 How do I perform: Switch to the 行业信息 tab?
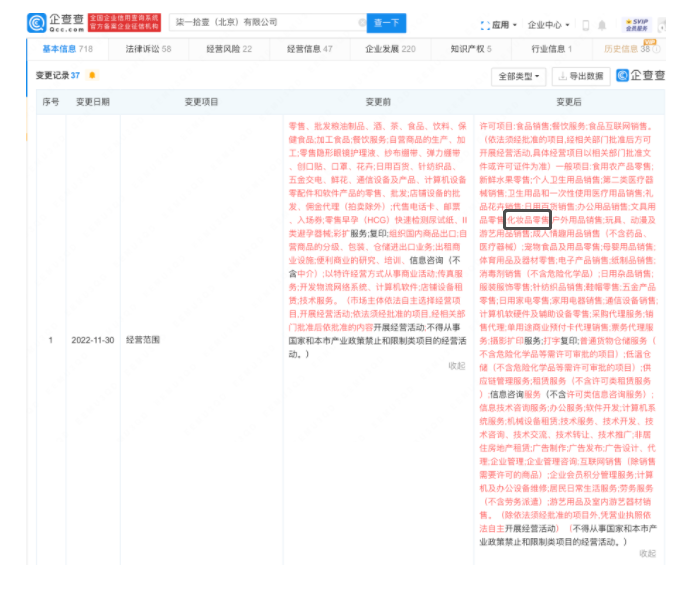pos(551,49)
